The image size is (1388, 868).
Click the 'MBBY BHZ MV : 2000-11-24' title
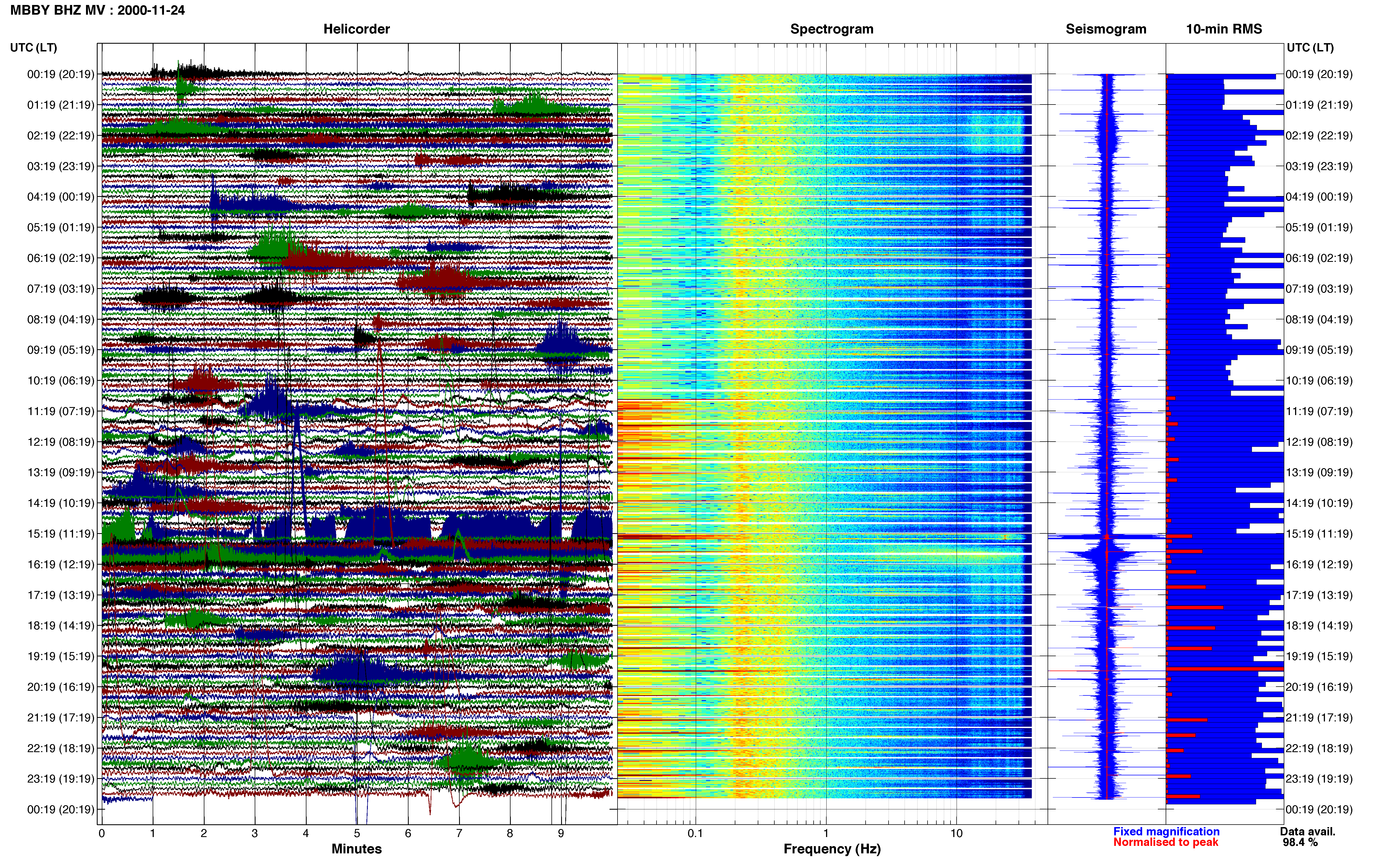pyautogui.click(x=98, y=10)
